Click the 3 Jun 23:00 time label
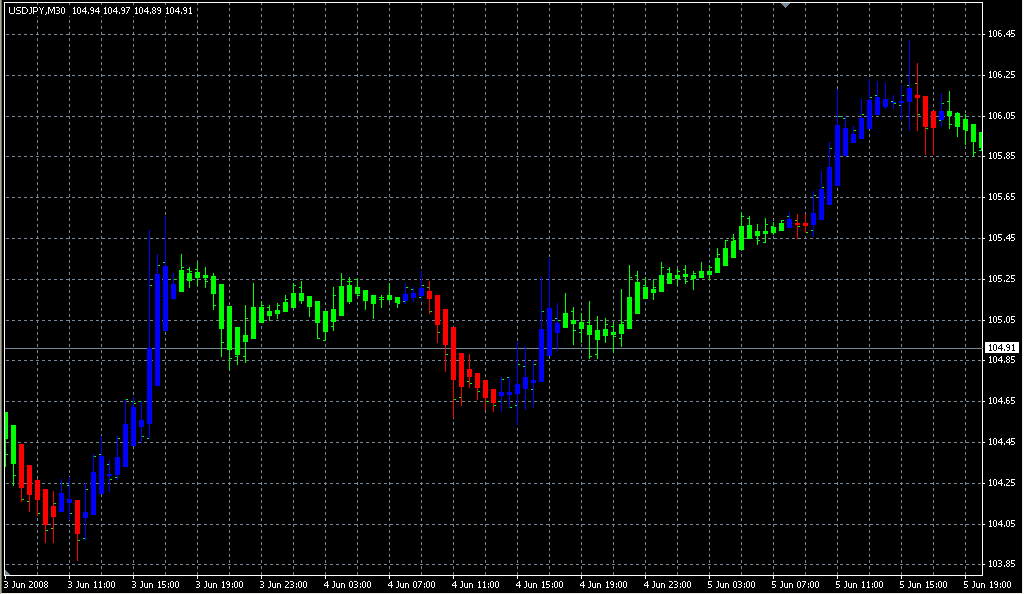This screenshot has height=594, width=1024. [x=283, y=585]
